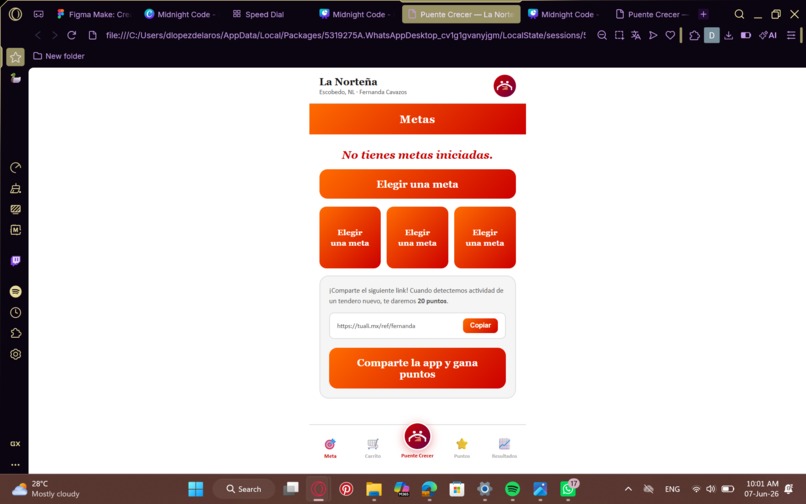
Task: Go forward with the browser forward arrow
Action: tap(54, 35)
